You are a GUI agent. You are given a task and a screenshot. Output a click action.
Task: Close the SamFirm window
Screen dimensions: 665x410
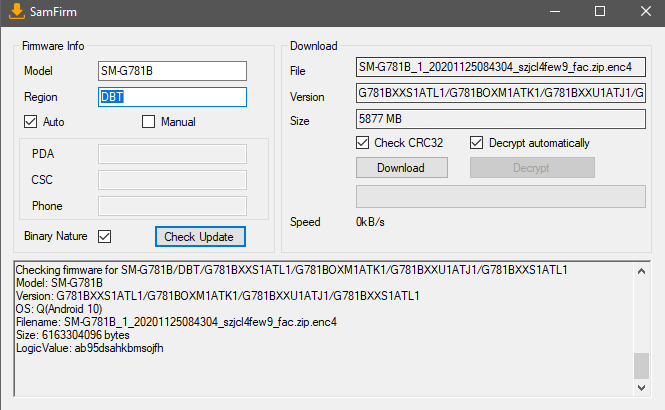coord(643,11)
